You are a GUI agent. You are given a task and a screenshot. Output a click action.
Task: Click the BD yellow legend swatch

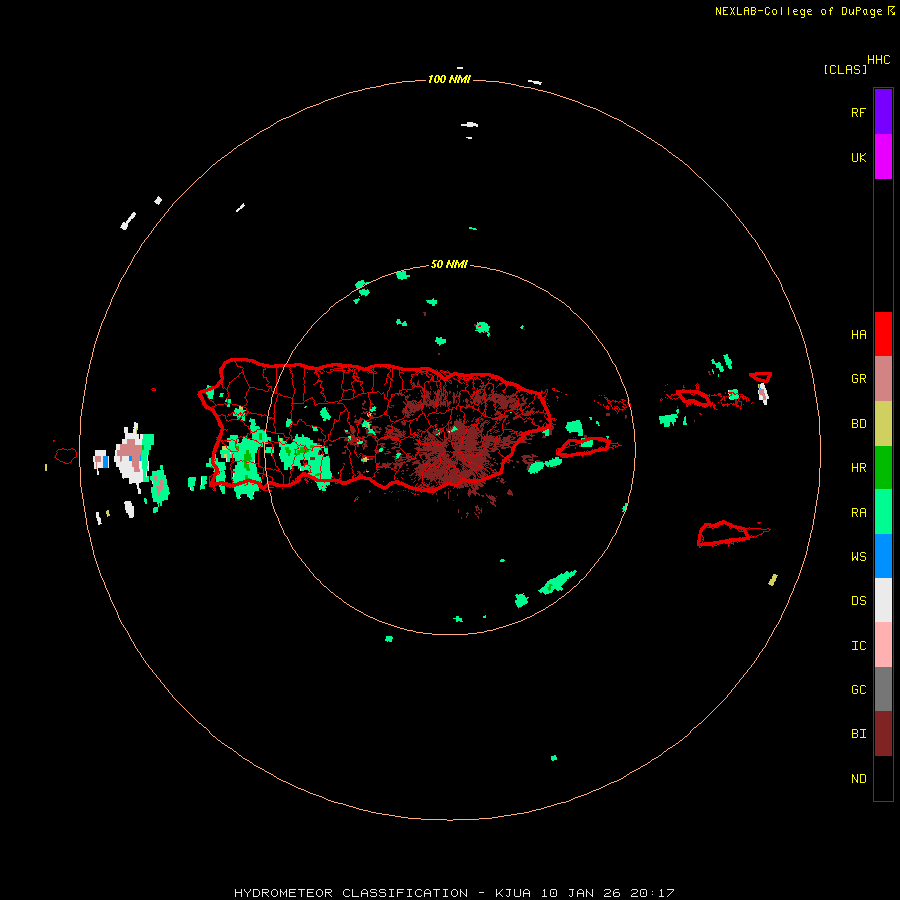tap(883, 423)
